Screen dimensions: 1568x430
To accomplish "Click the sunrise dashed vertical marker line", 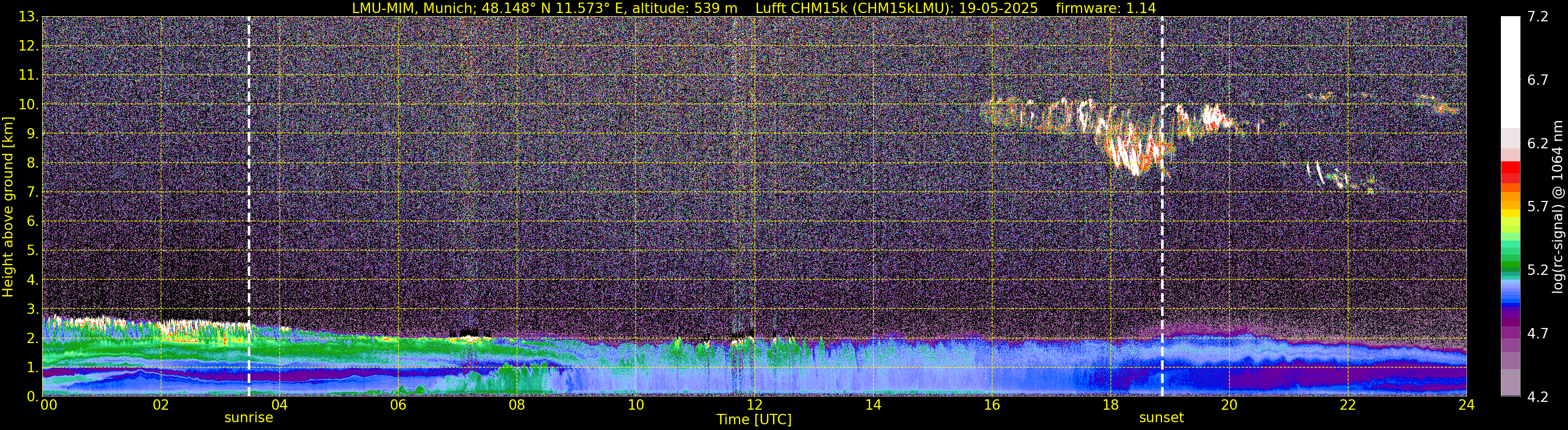I will pyautogui.click(x=249, y=207).
